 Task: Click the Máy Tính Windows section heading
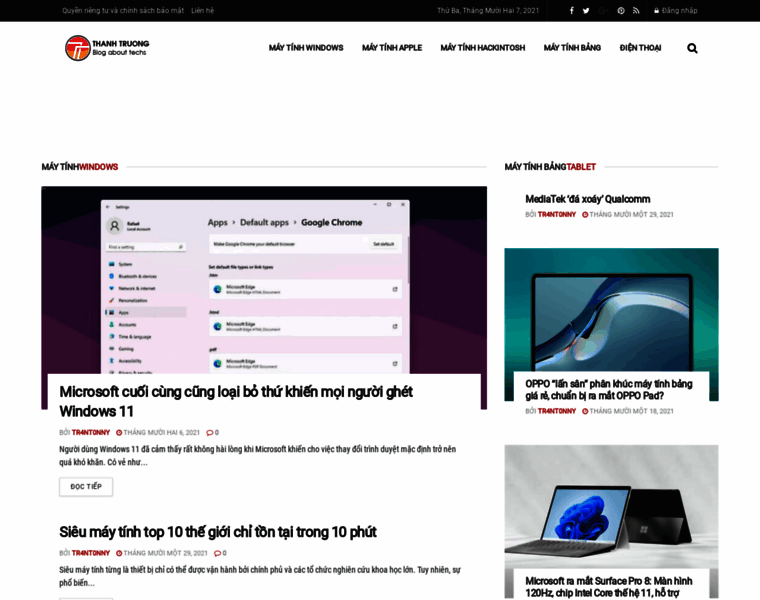[x=79, y=167]
